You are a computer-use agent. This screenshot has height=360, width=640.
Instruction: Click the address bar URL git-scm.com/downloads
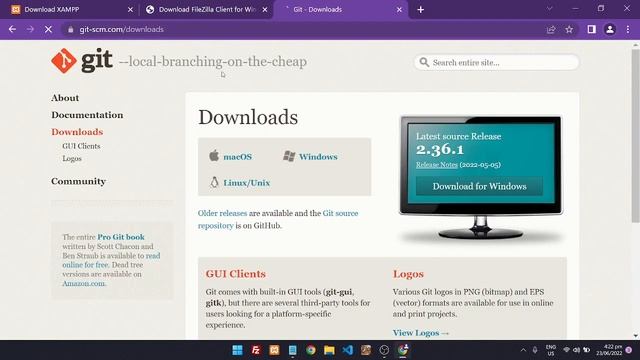[x=122, y=29]
